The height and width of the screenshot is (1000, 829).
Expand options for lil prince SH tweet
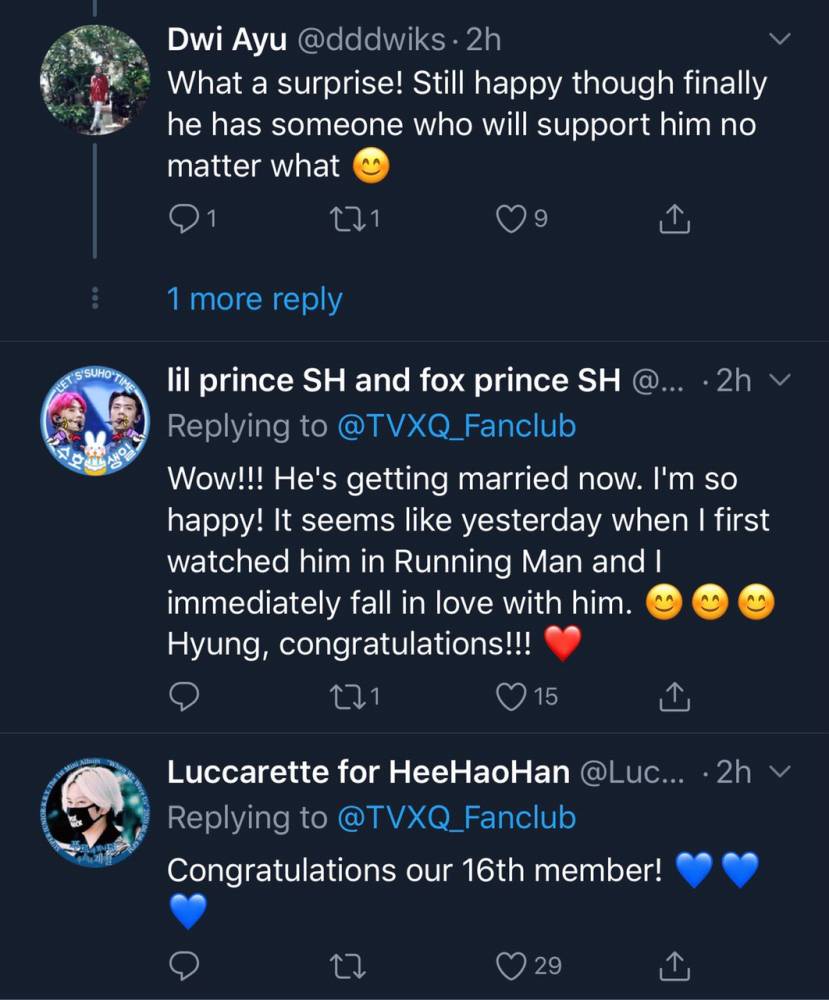pyautogui.click(x=782, y=381)
